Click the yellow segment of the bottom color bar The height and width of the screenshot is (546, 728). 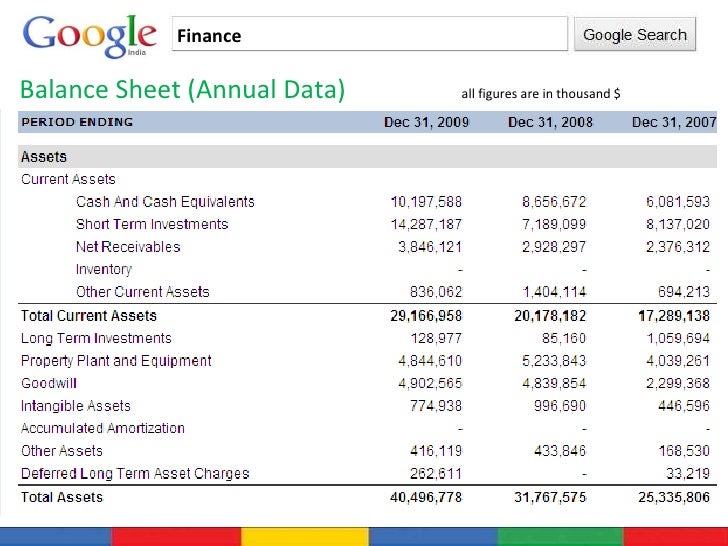[x=305, y=536]
